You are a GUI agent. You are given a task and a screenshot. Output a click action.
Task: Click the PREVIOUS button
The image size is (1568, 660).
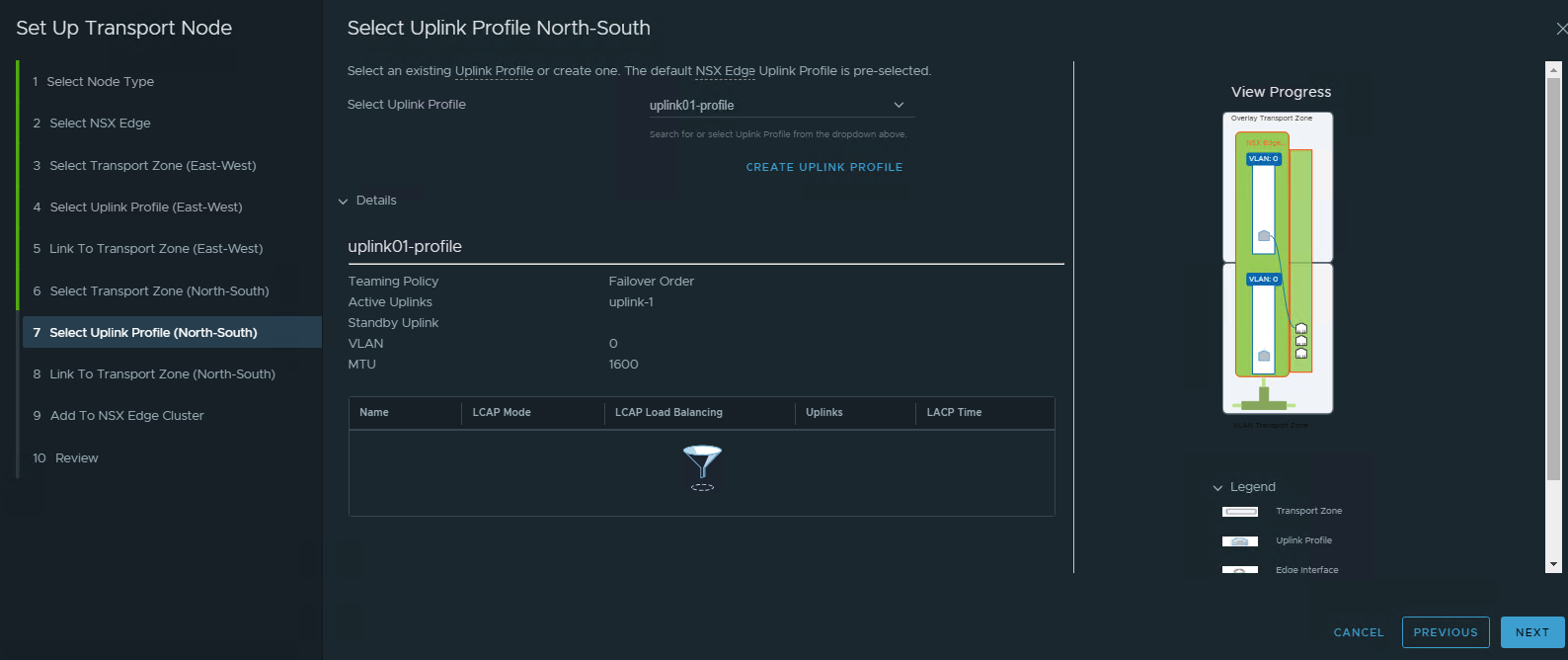pos(1446,632)
